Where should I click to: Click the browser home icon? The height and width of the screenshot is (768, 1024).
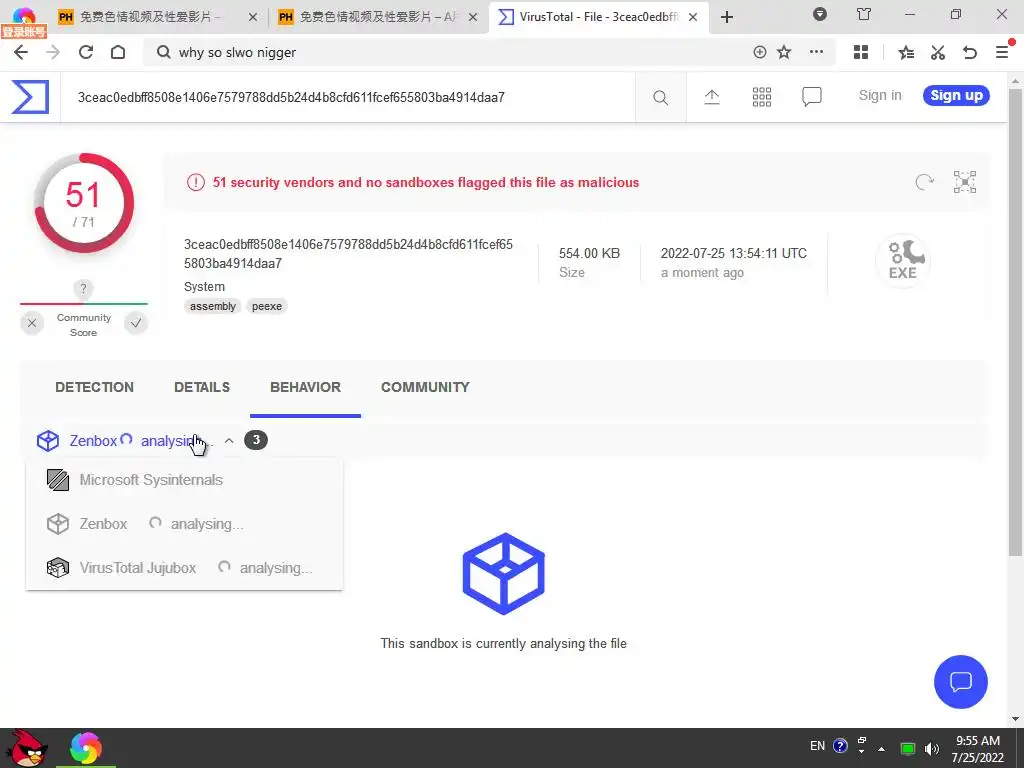[x=118, y=52]
